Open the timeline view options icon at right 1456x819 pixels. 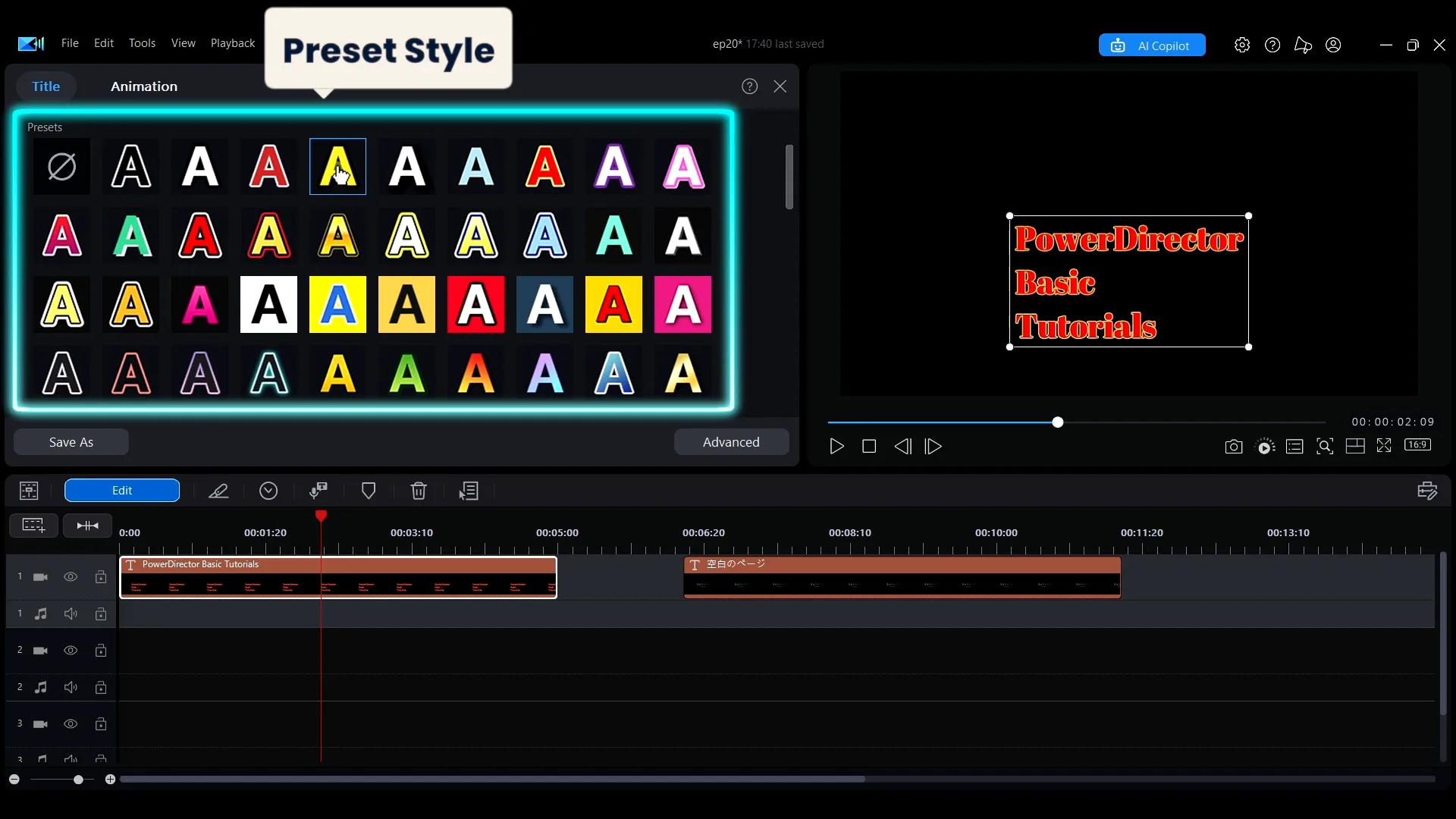pyautogui.click(x=1427, y=491)
